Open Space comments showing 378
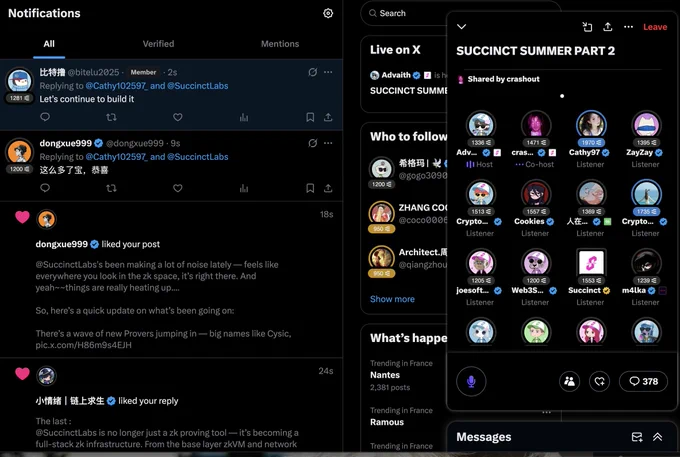This screenshot has height=457, width=680. (x=643, y=381)
